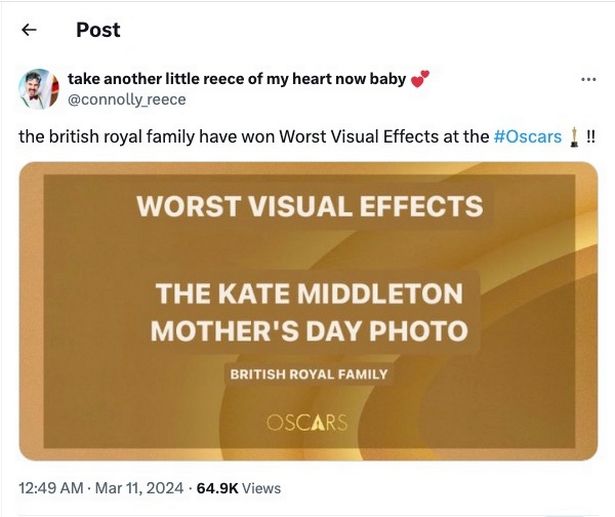This screenshot has width=615, height=517.
Task: Click the Post page heading
Action: (x=98, y=30)
